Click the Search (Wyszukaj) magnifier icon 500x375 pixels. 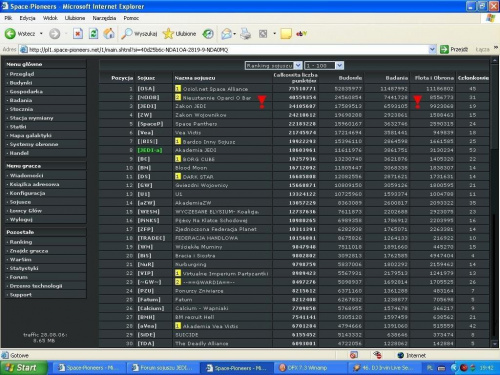click(127, 33)
